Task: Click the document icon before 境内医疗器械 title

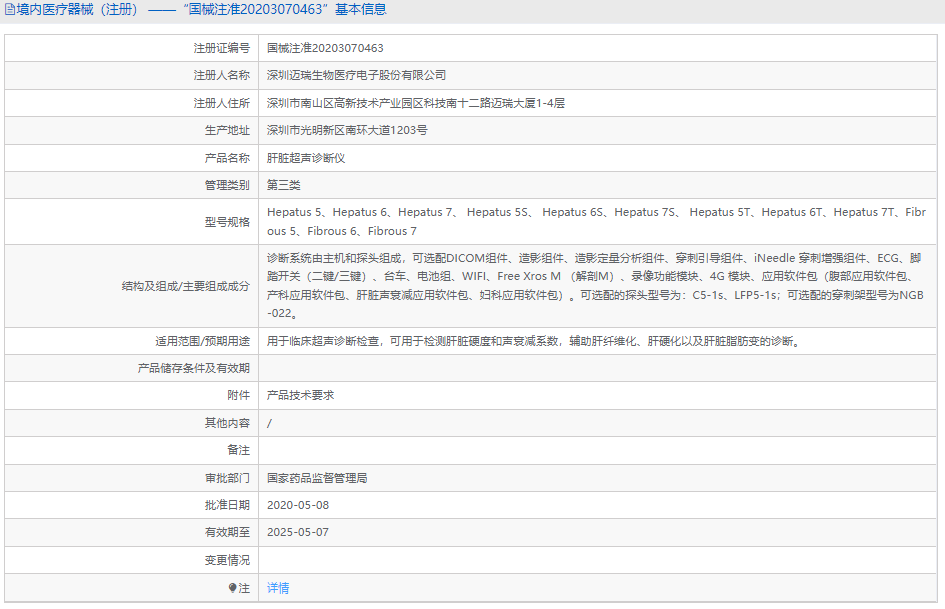Action: click(x=10, y=10)
